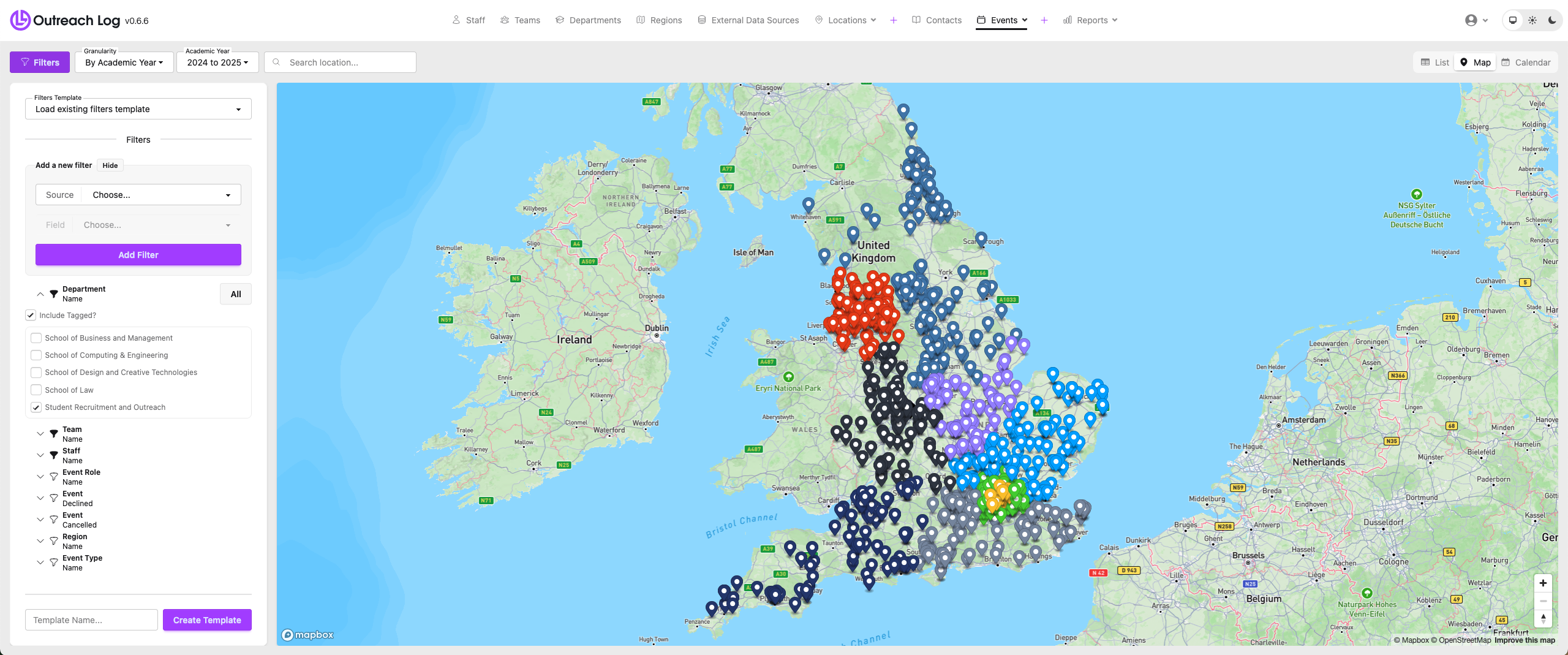Select system theme monitor icon
This screenshot has height=655, width=1568.
point(1513,20)
